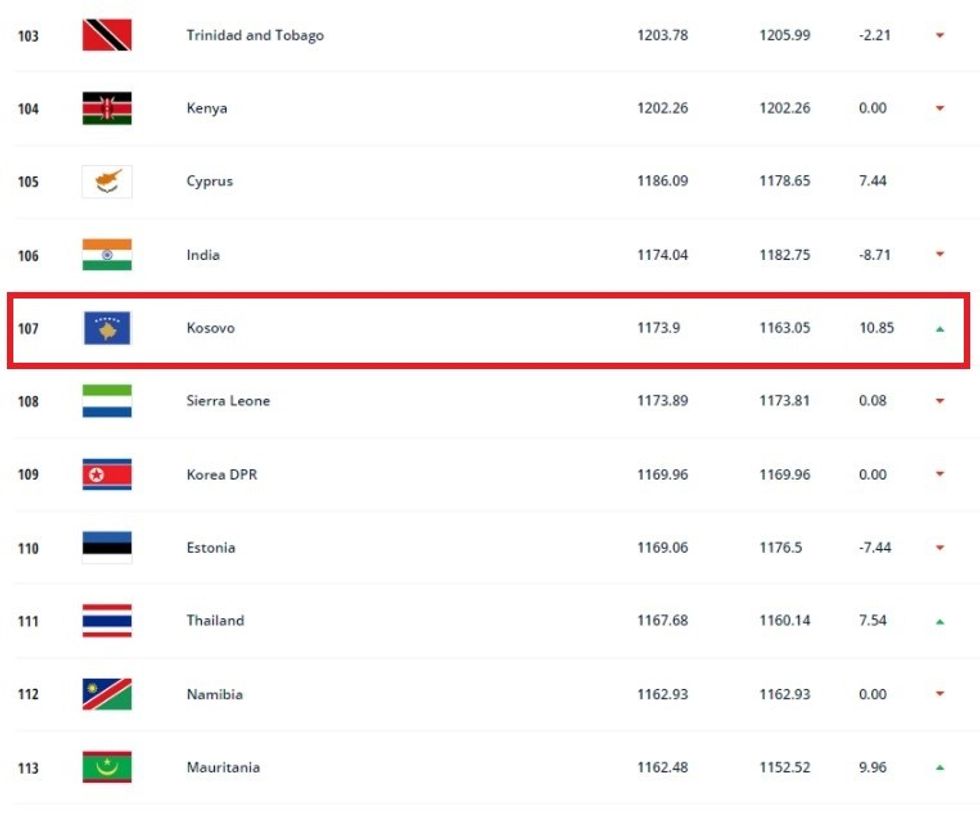This screenshot has width=980, height=830.
Task: Click the Cyprus flag icon
Action: [107, 181]
